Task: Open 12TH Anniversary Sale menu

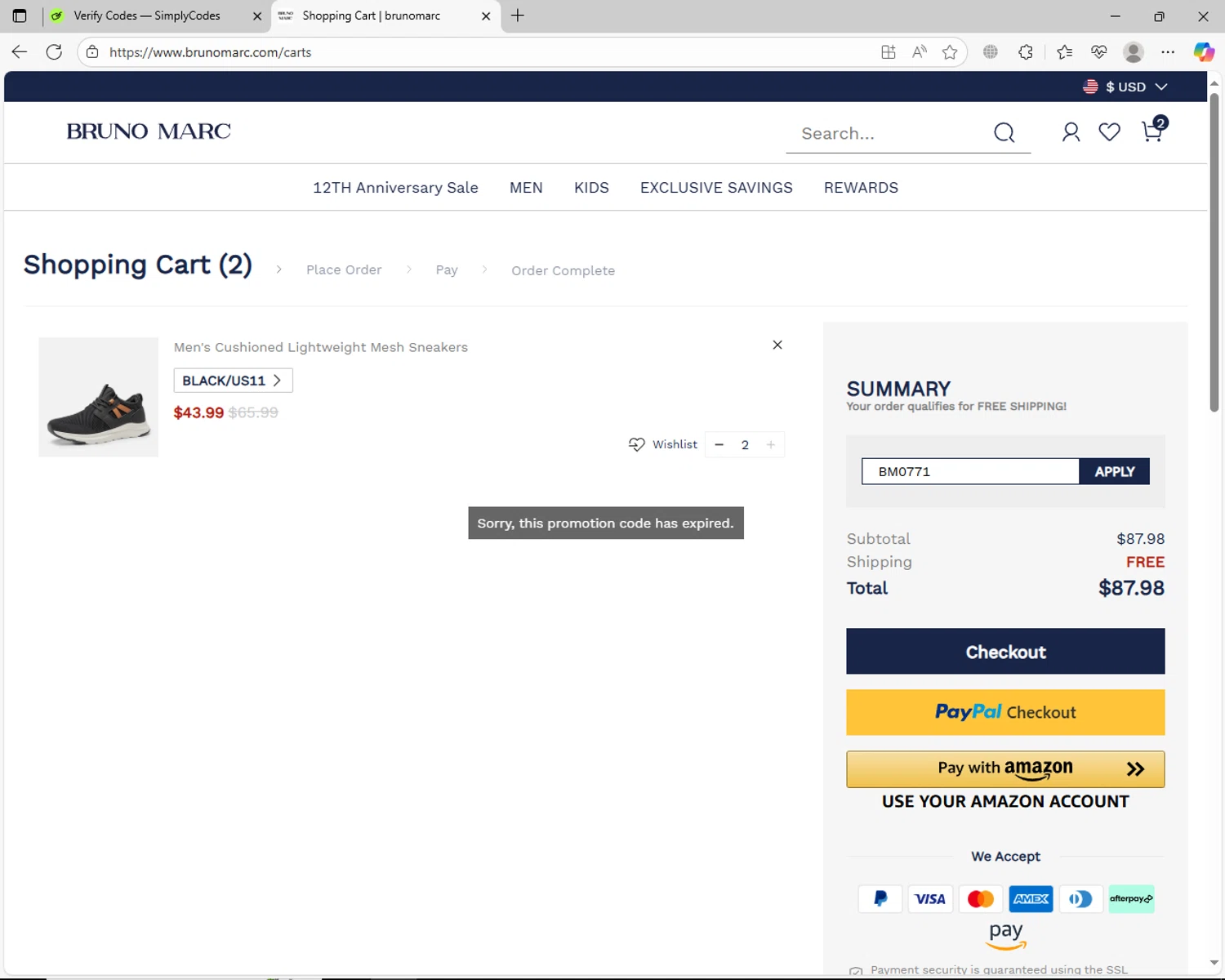Action: point(395,188)
